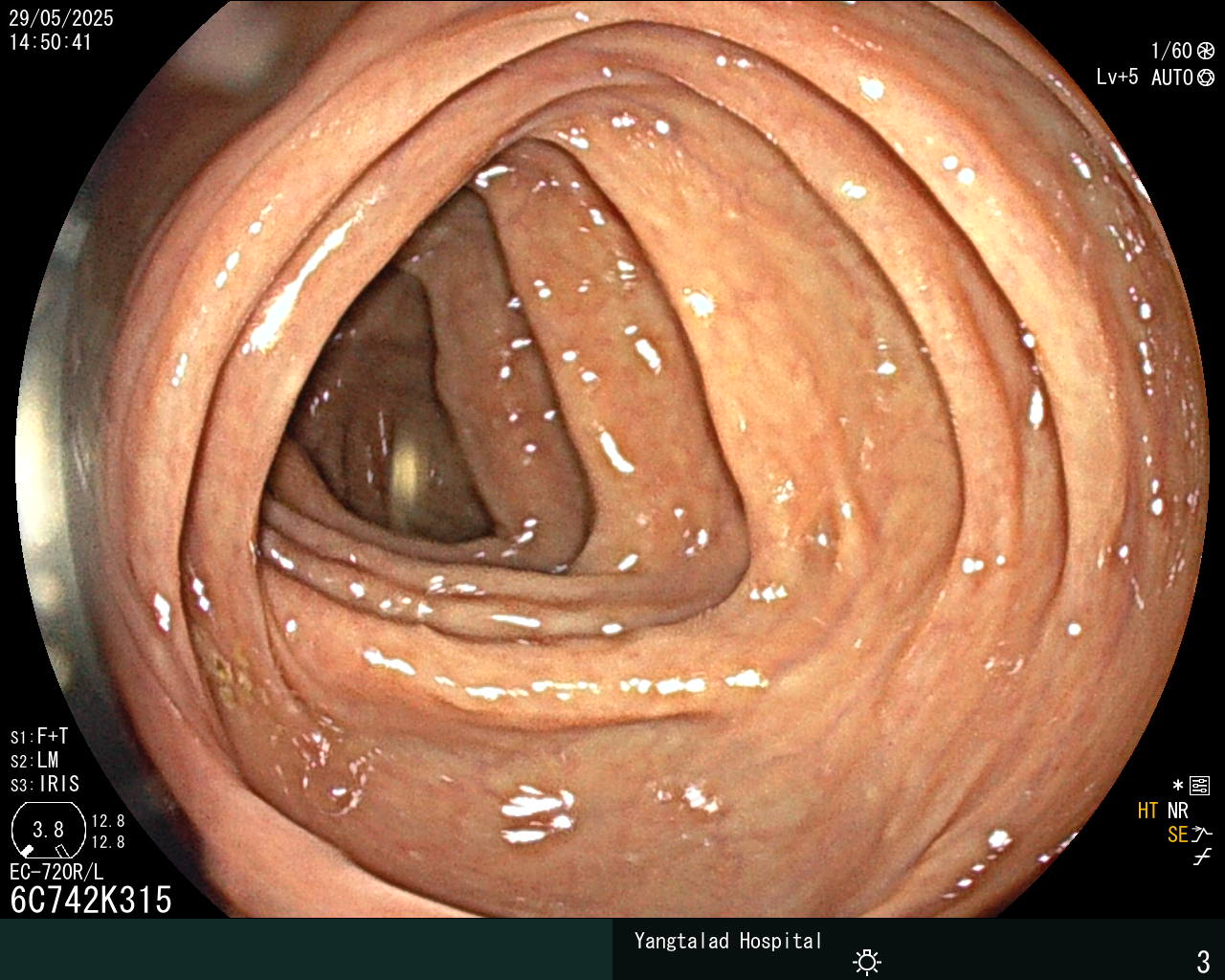Screen dimensions: 1225x980
Task: Click the image counter 3
Action: coord(1204,961)
